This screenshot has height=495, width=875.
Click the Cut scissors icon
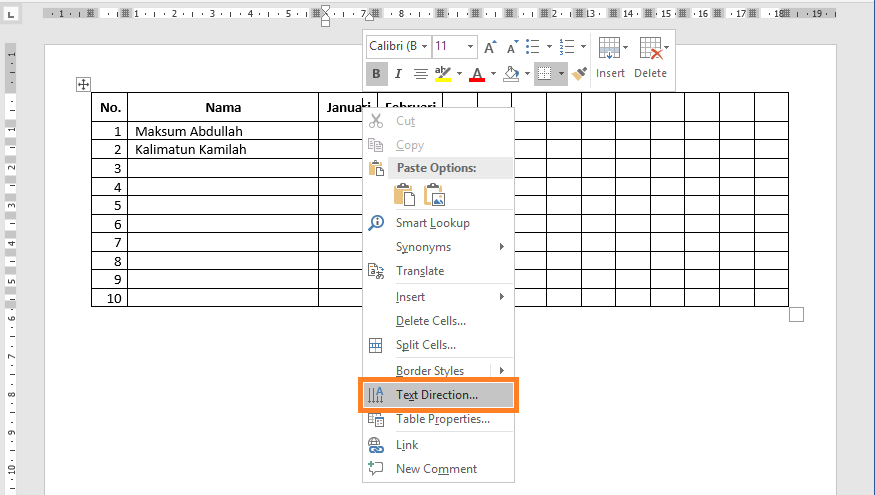point(376,121)
